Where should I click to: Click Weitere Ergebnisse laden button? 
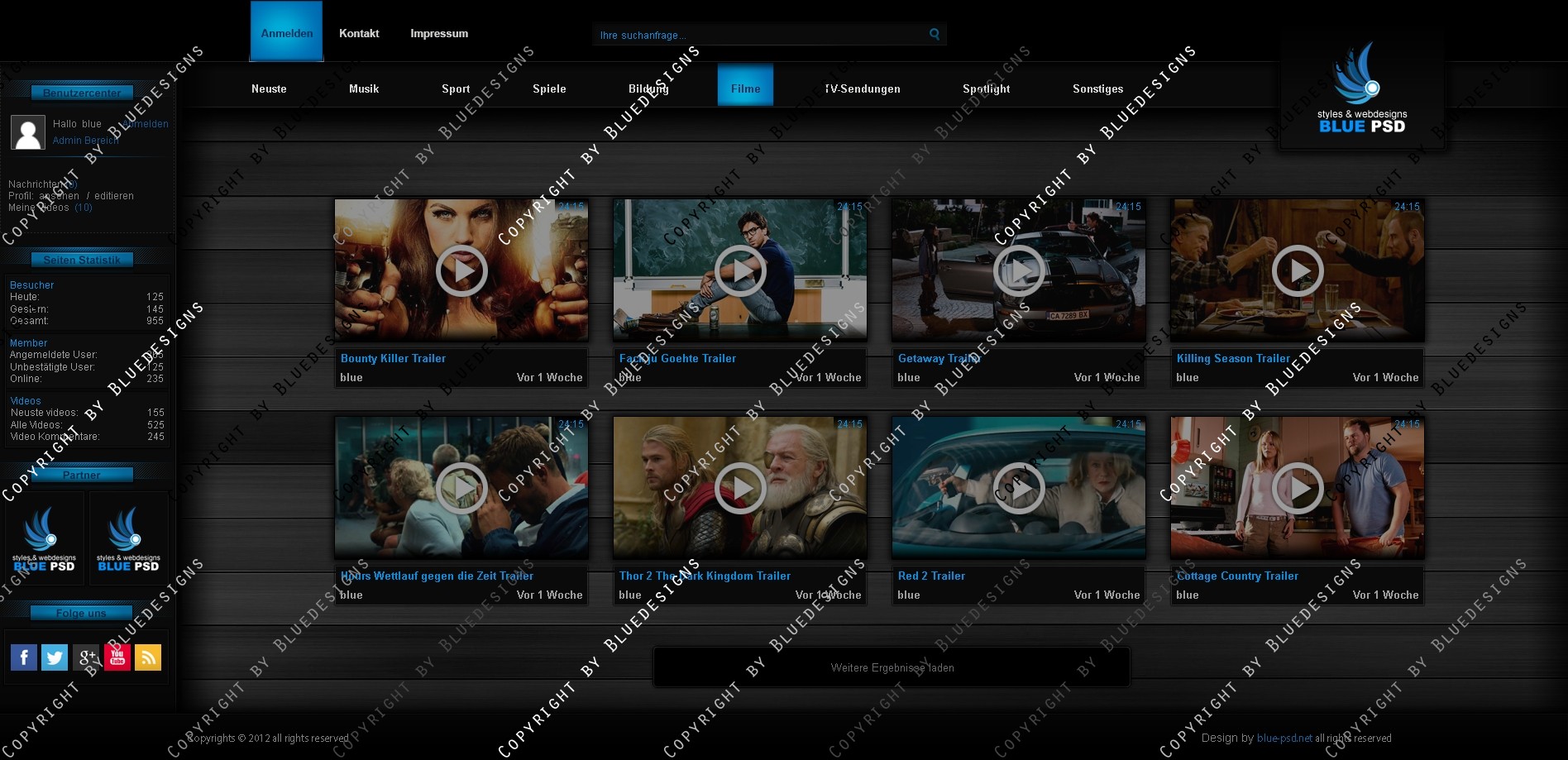(892, 667)
